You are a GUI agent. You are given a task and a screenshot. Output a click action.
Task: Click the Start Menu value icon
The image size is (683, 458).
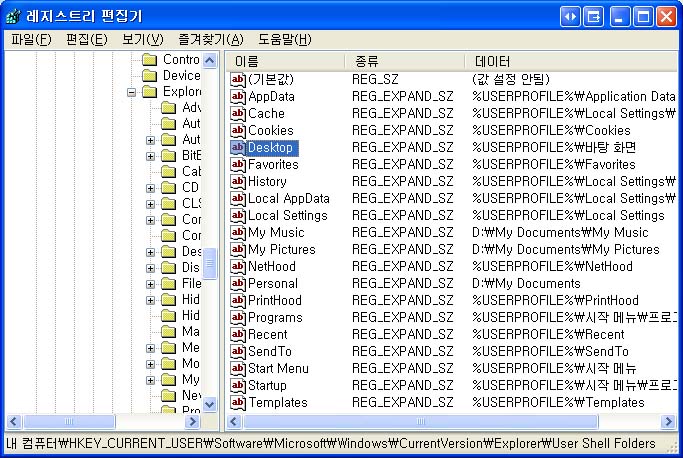pos(237,368)
